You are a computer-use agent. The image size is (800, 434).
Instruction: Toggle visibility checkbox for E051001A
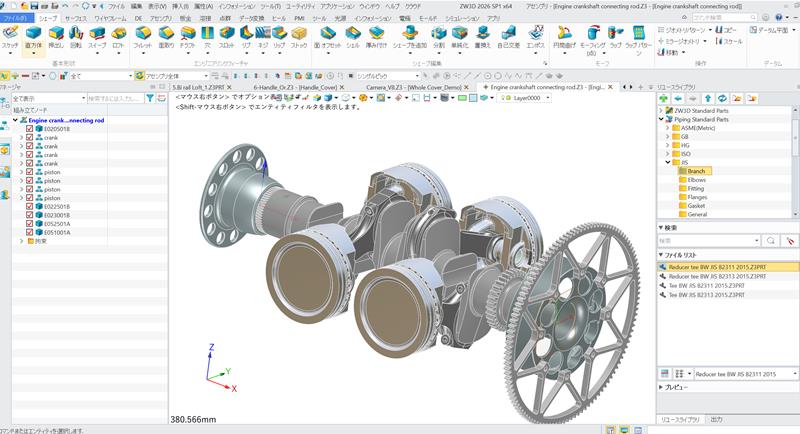click(30, 232)
